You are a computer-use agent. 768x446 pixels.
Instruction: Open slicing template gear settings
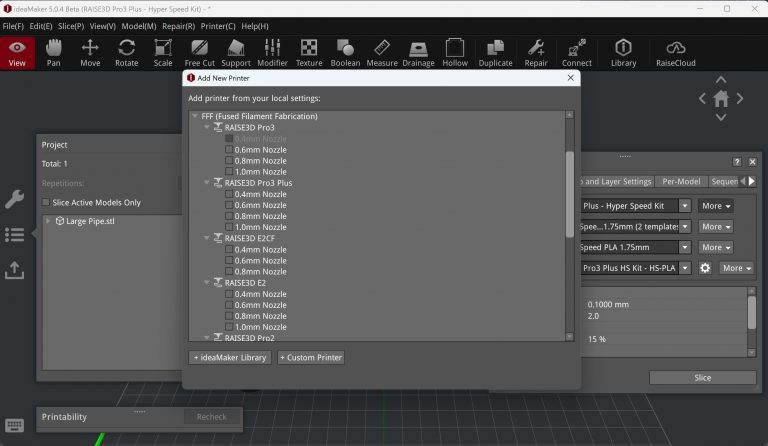[x=705, y=268]
